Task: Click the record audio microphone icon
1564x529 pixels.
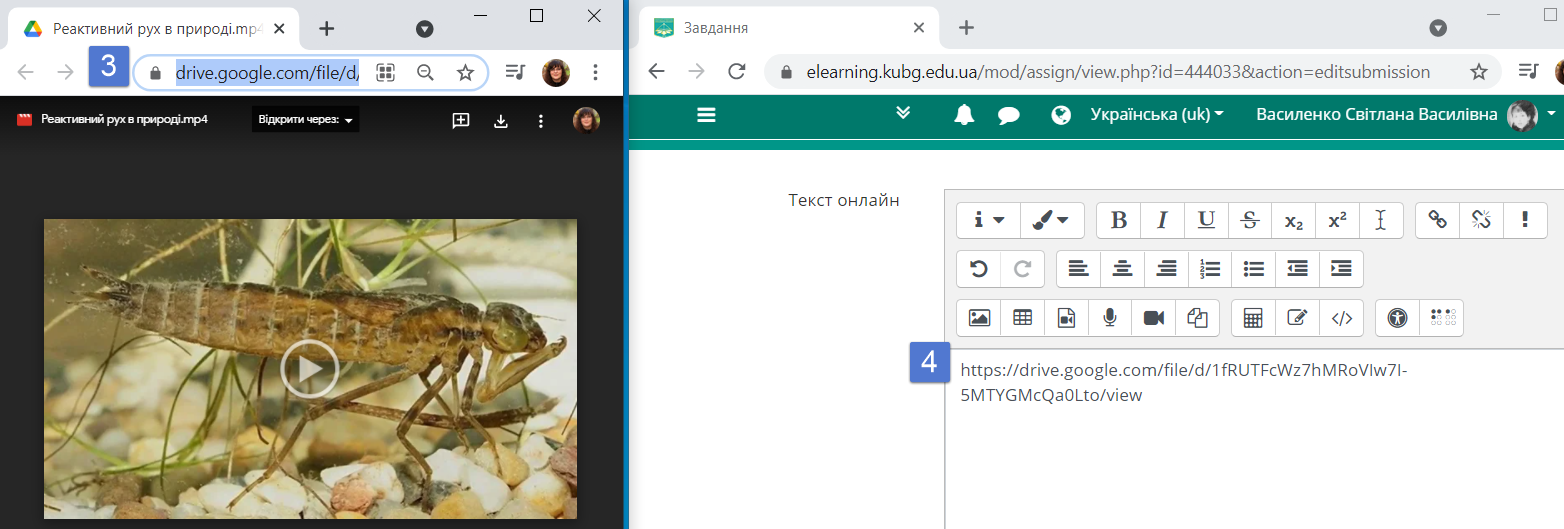Action: 1109,318
